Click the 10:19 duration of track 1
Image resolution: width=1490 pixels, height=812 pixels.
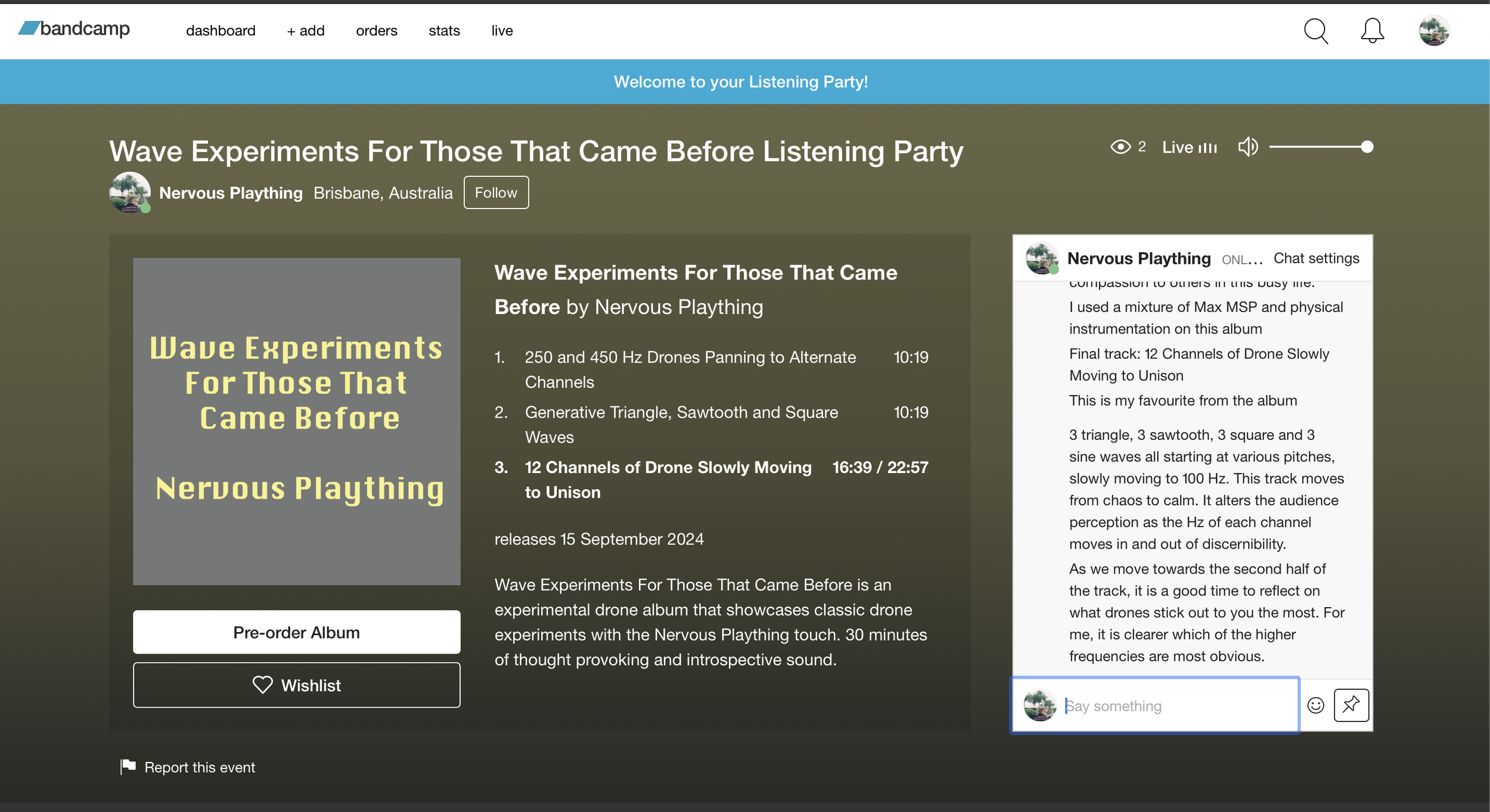coord(911,357)
